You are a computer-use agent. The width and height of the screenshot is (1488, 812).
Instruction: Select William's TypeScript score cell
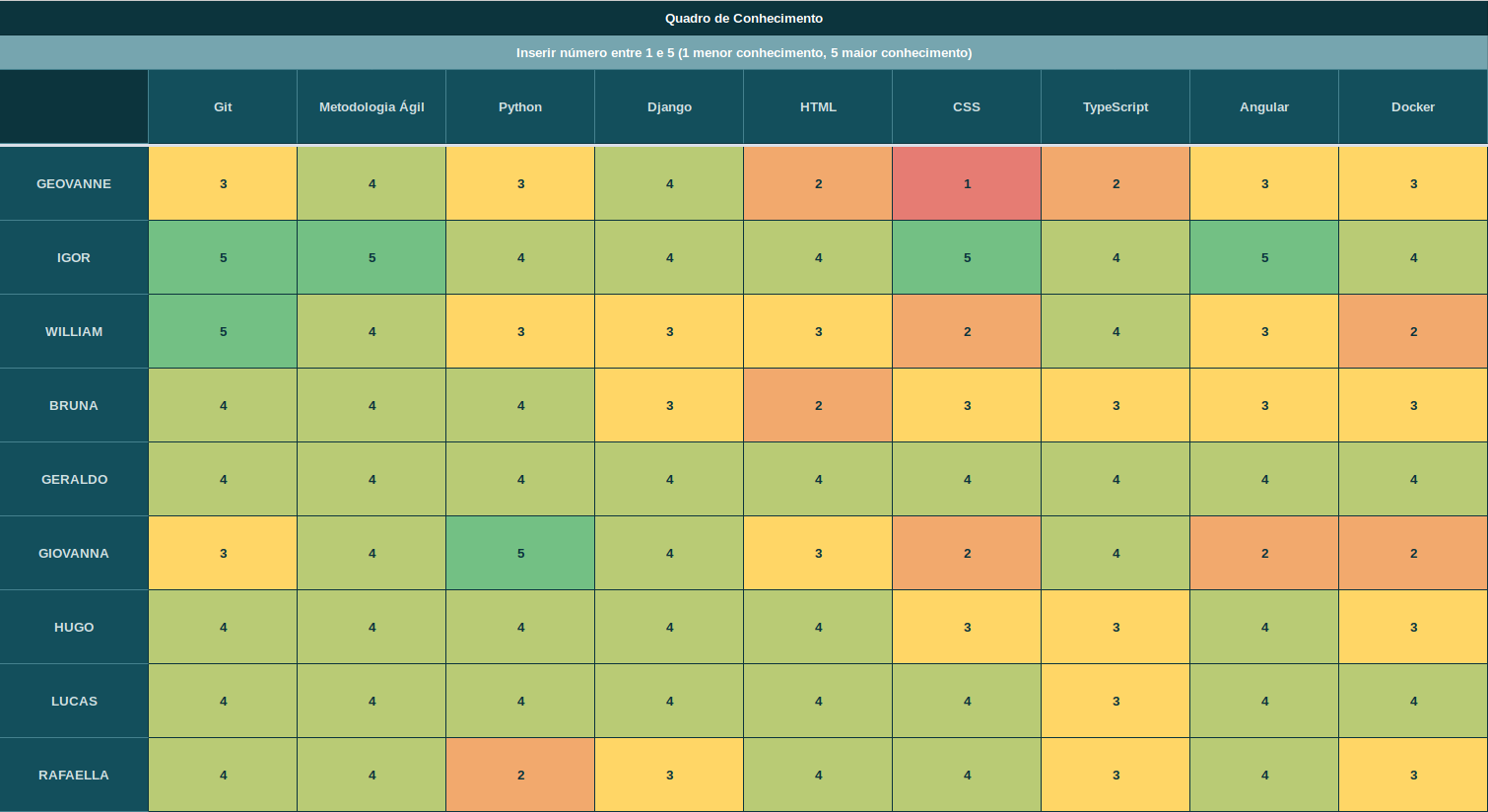click(x=1116, y=331)
